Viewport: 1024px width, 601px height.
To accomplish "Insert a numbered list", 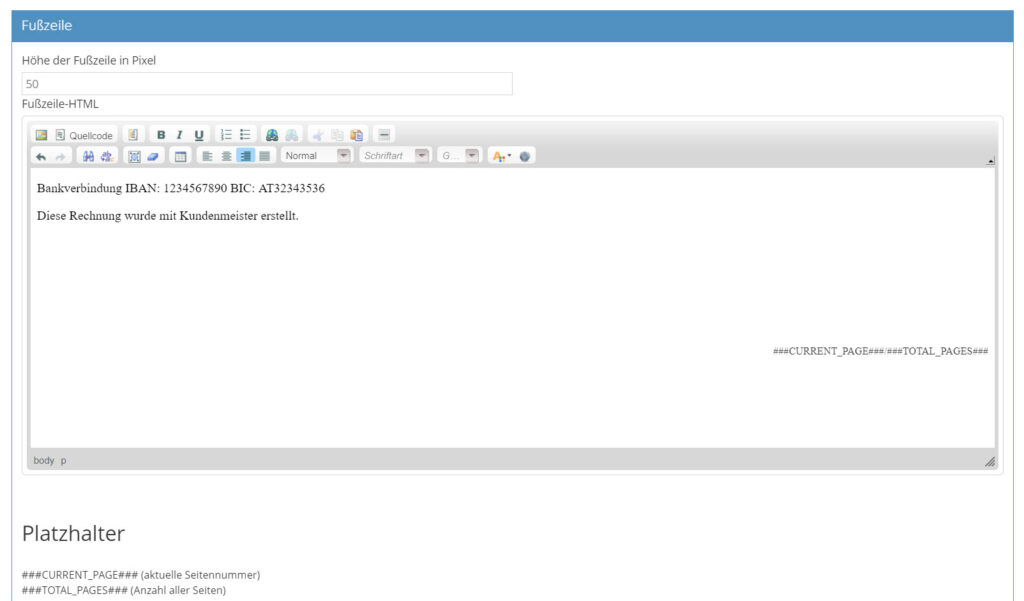I will (x=226, y=135).
